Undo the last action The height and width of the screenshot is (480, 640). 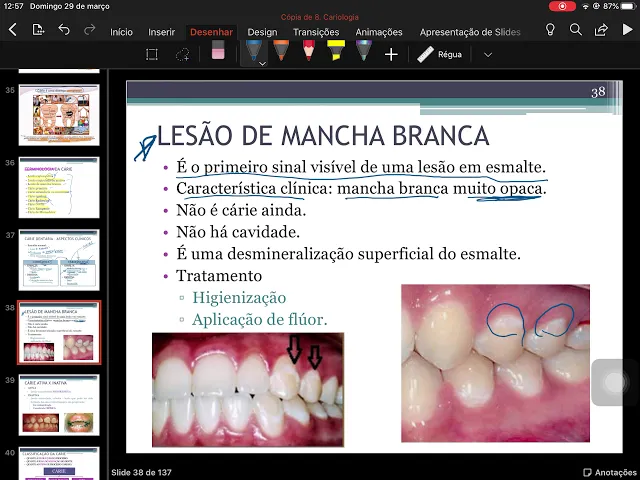[x=64, y=30]
